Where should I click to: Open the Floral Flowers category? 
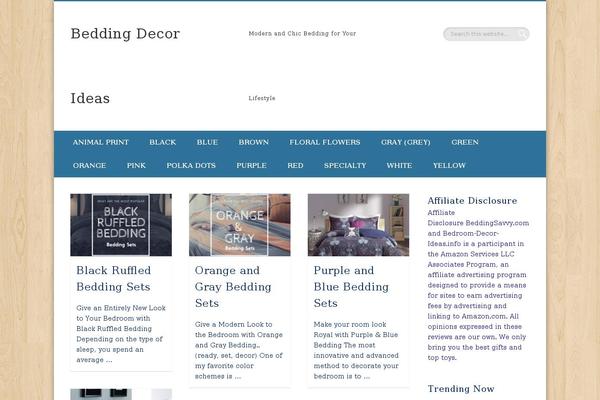tap(325, 142)
